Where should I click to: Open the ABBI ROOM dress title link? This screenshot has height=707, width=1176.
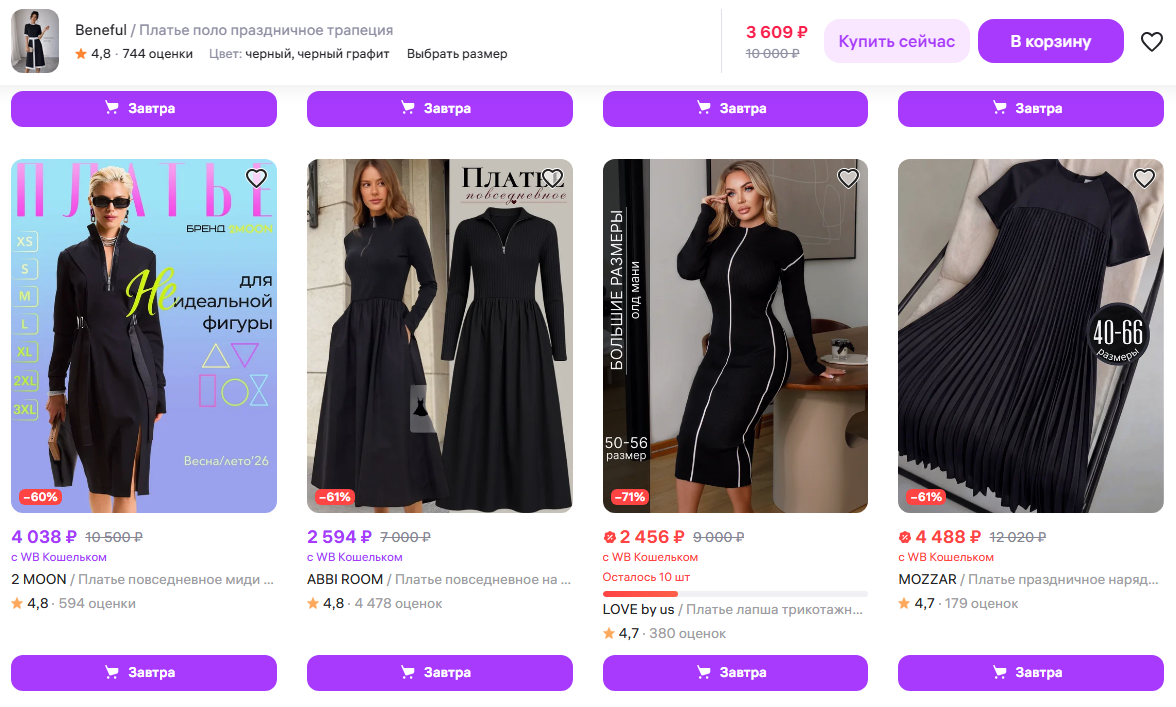pyautogui.click(x=440, y=579)
